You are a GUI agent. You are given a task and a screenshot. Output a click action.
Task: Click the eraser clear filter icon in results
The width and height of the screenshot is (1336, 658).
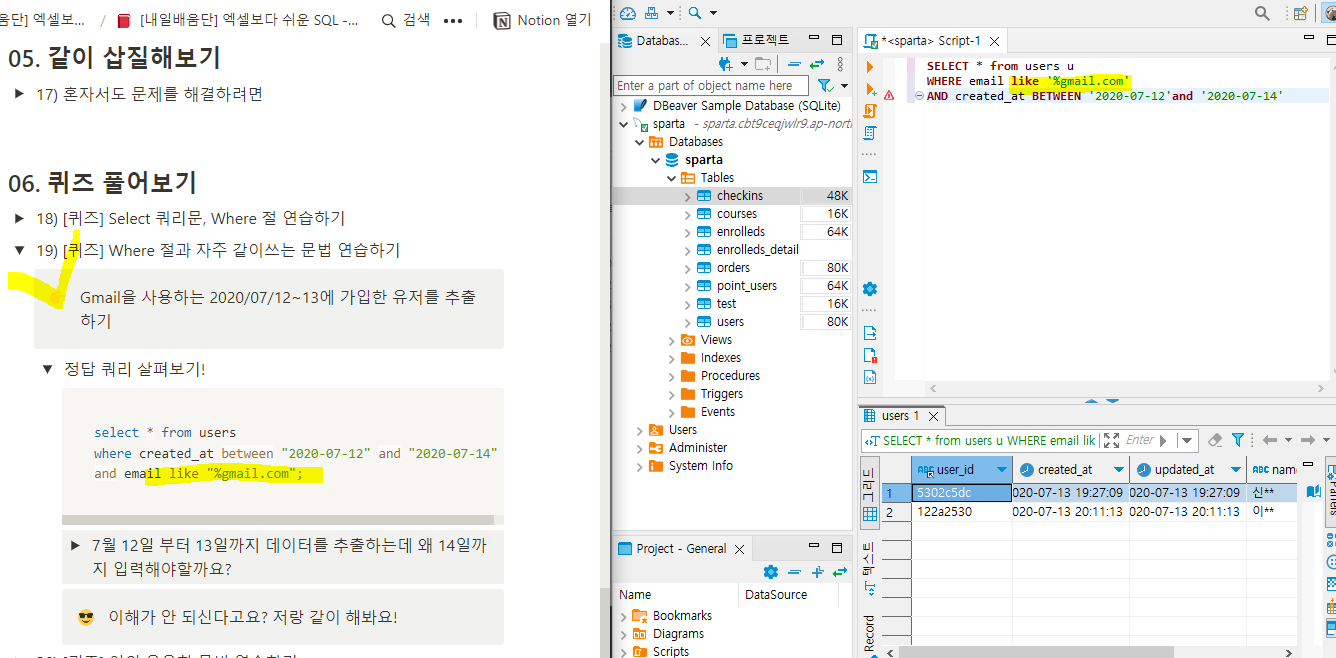point(1215,440)
